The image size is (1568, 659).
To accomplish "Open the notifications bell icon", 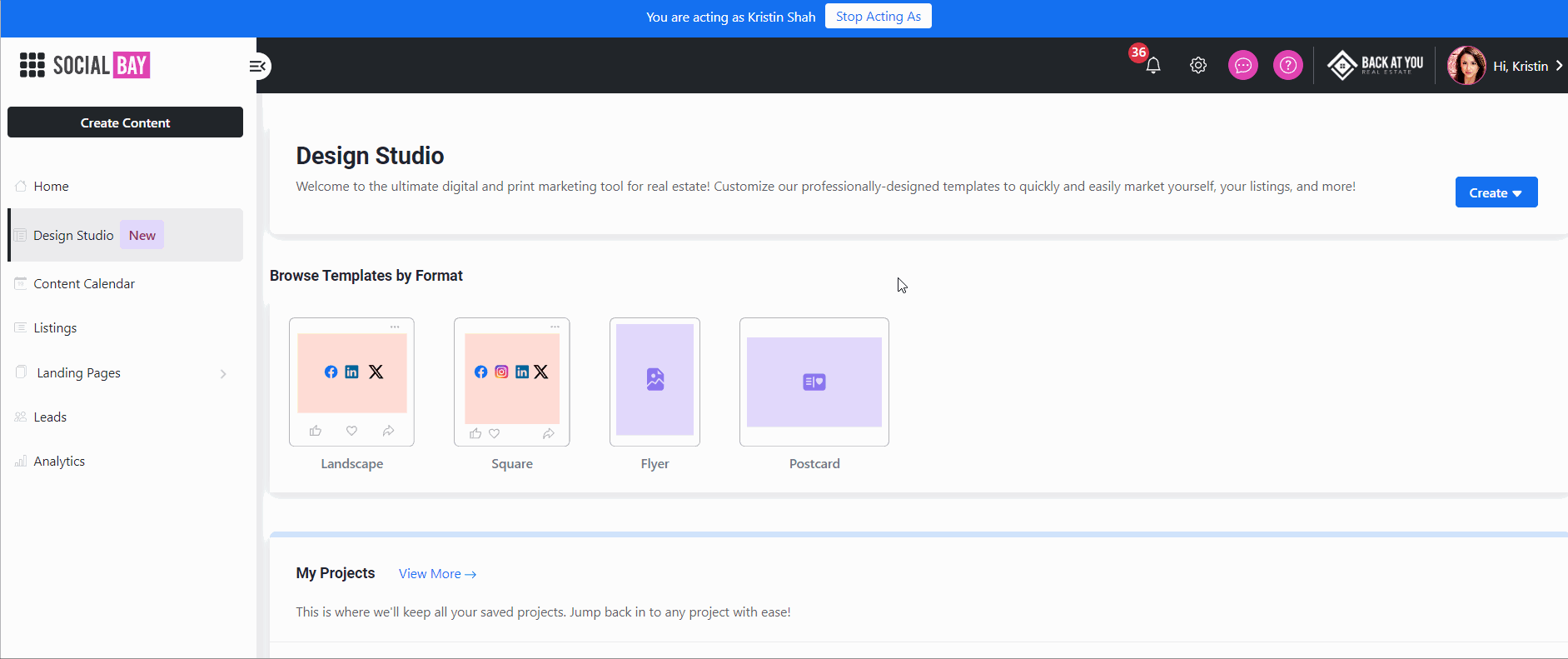I will pos(1152,66).
